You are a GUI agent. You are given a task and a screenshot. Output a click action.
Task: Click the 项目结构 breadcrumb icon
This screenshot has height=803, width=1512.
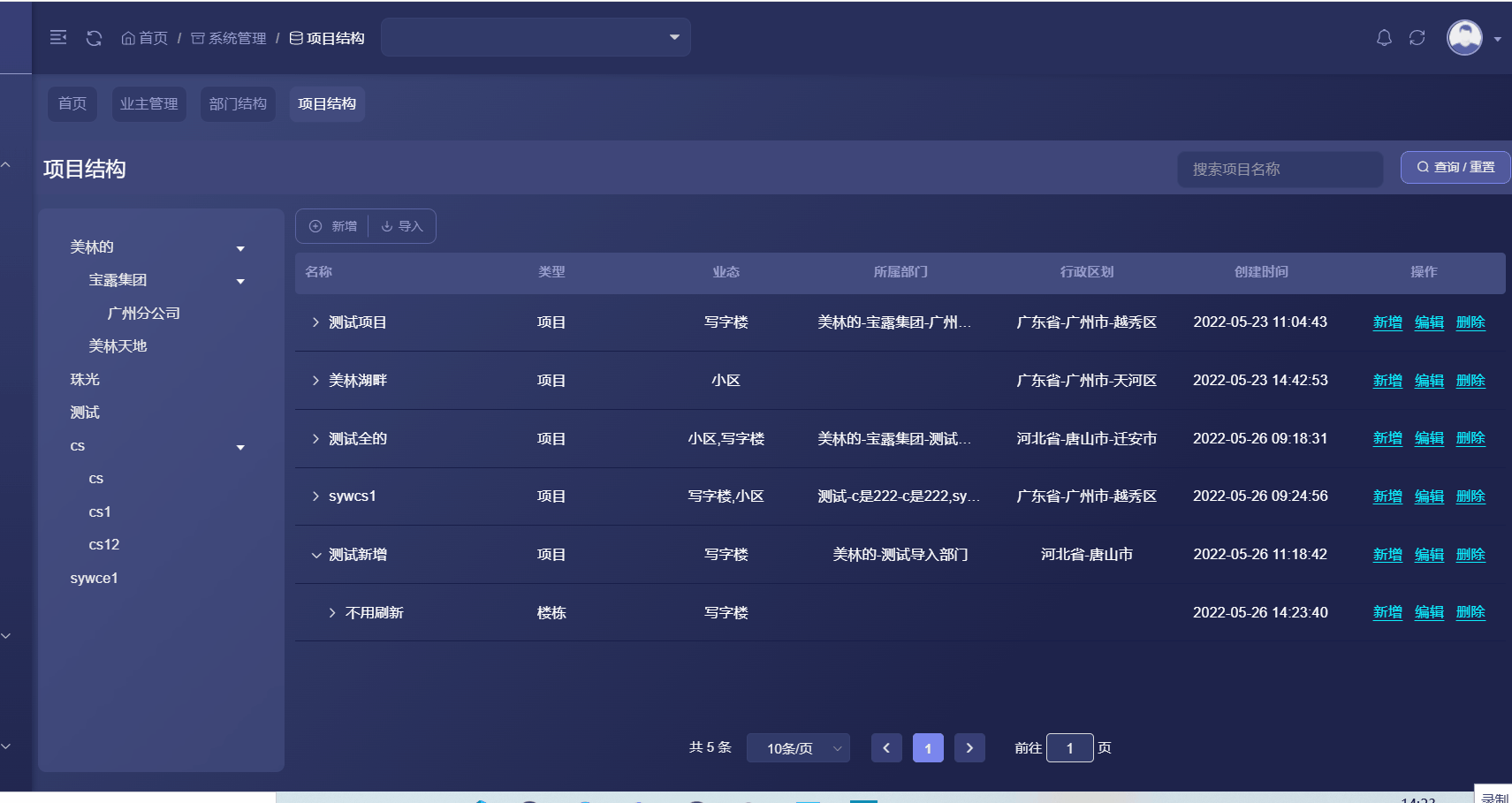(x=294, y=38)
